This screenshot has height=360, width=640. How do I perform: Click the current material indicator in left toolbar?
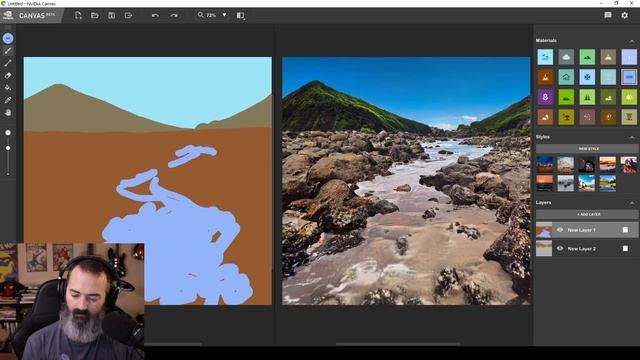(8, 38)
